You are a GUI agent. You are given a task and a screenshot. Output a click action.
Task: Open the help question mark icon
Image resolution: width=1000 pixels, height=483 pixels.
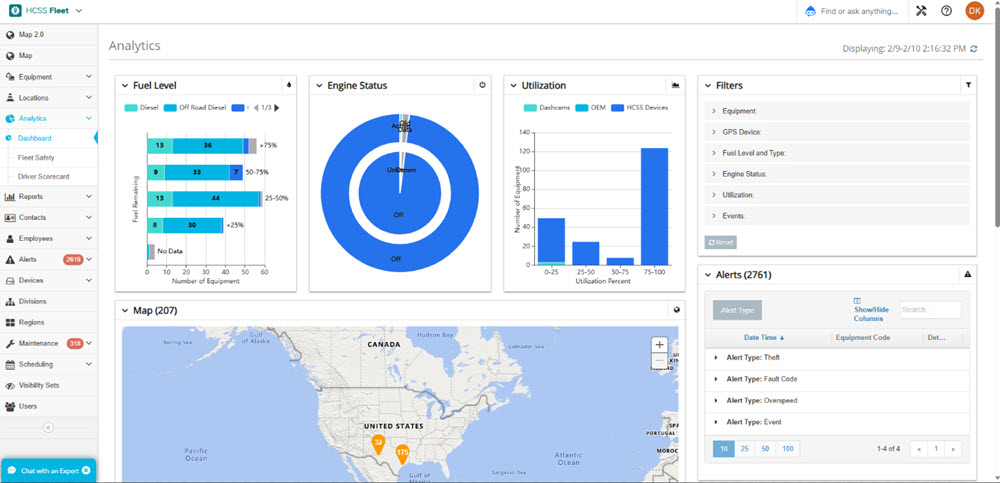pyautogui.click(x=946, y=11)
